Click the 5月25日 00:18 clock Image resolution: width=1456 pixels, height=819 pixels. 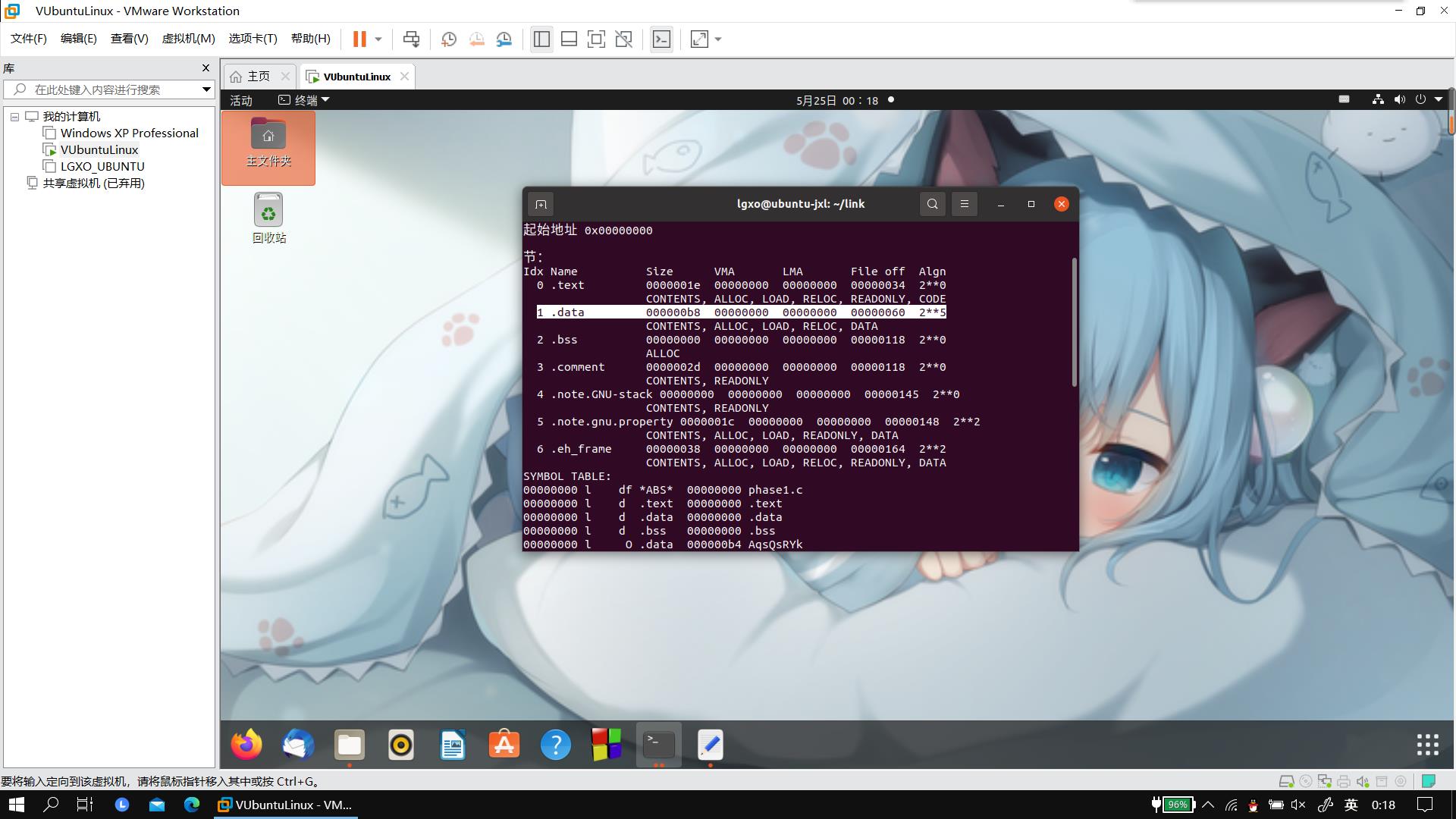(837, 100)
